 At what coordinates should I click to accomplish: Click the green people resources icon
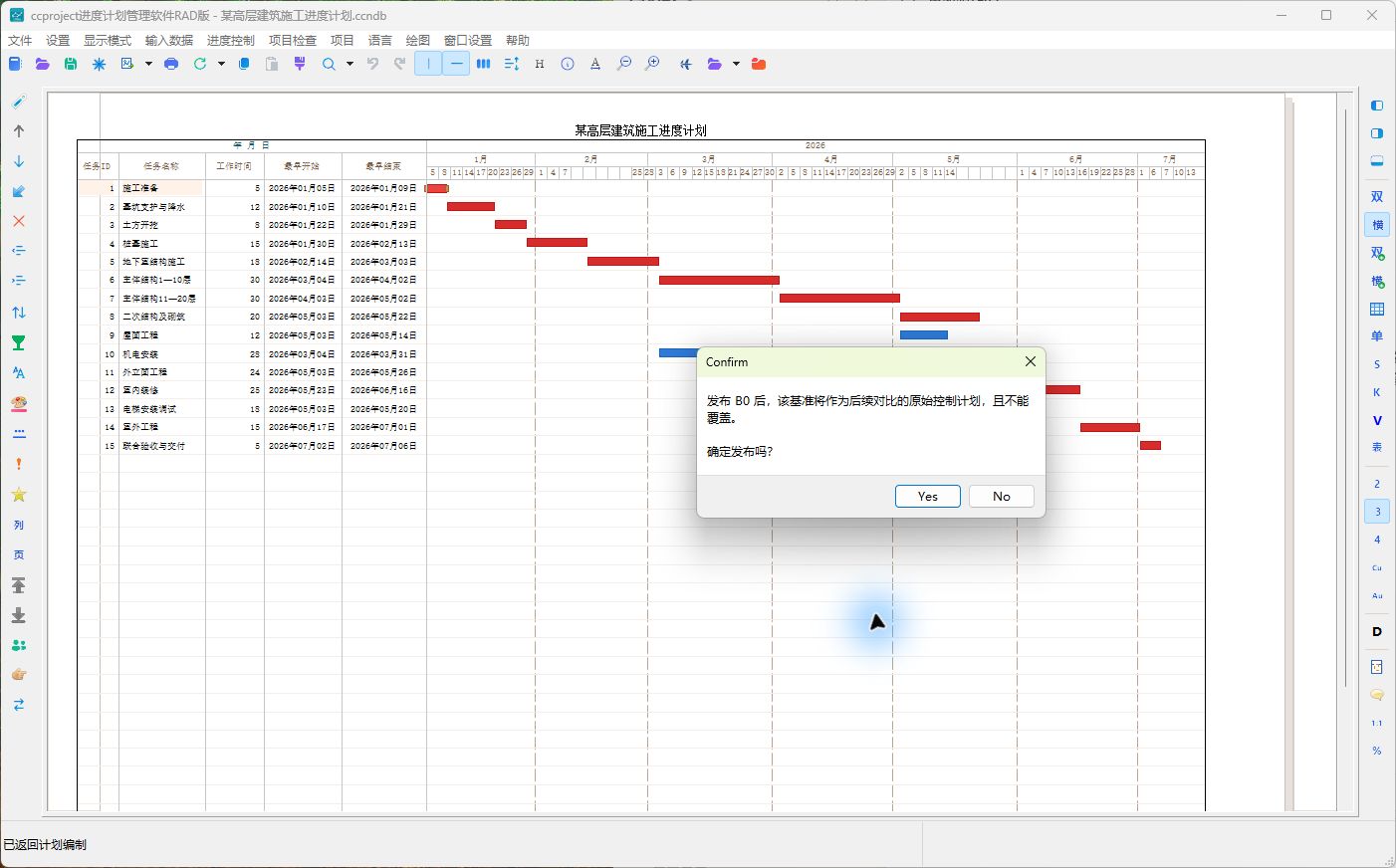click(x=19, y=645)
